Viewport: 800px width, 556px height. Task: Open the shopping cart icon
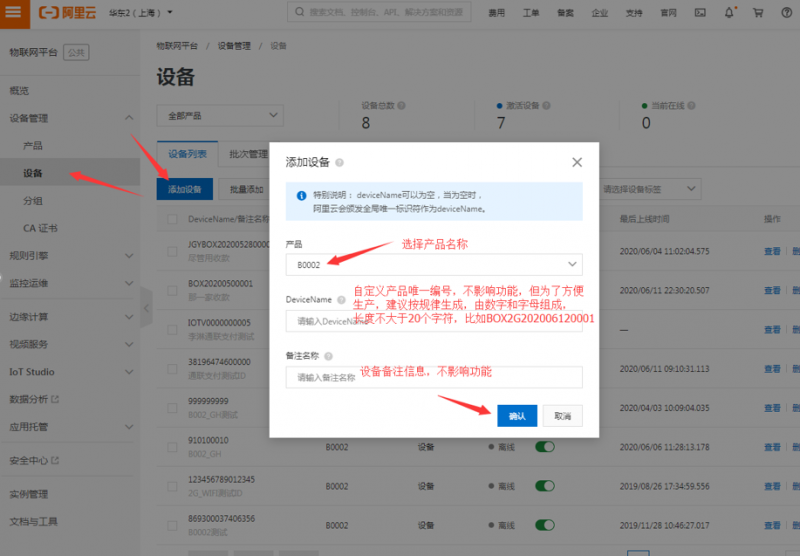pyautogui.click(x=758, y=13)
